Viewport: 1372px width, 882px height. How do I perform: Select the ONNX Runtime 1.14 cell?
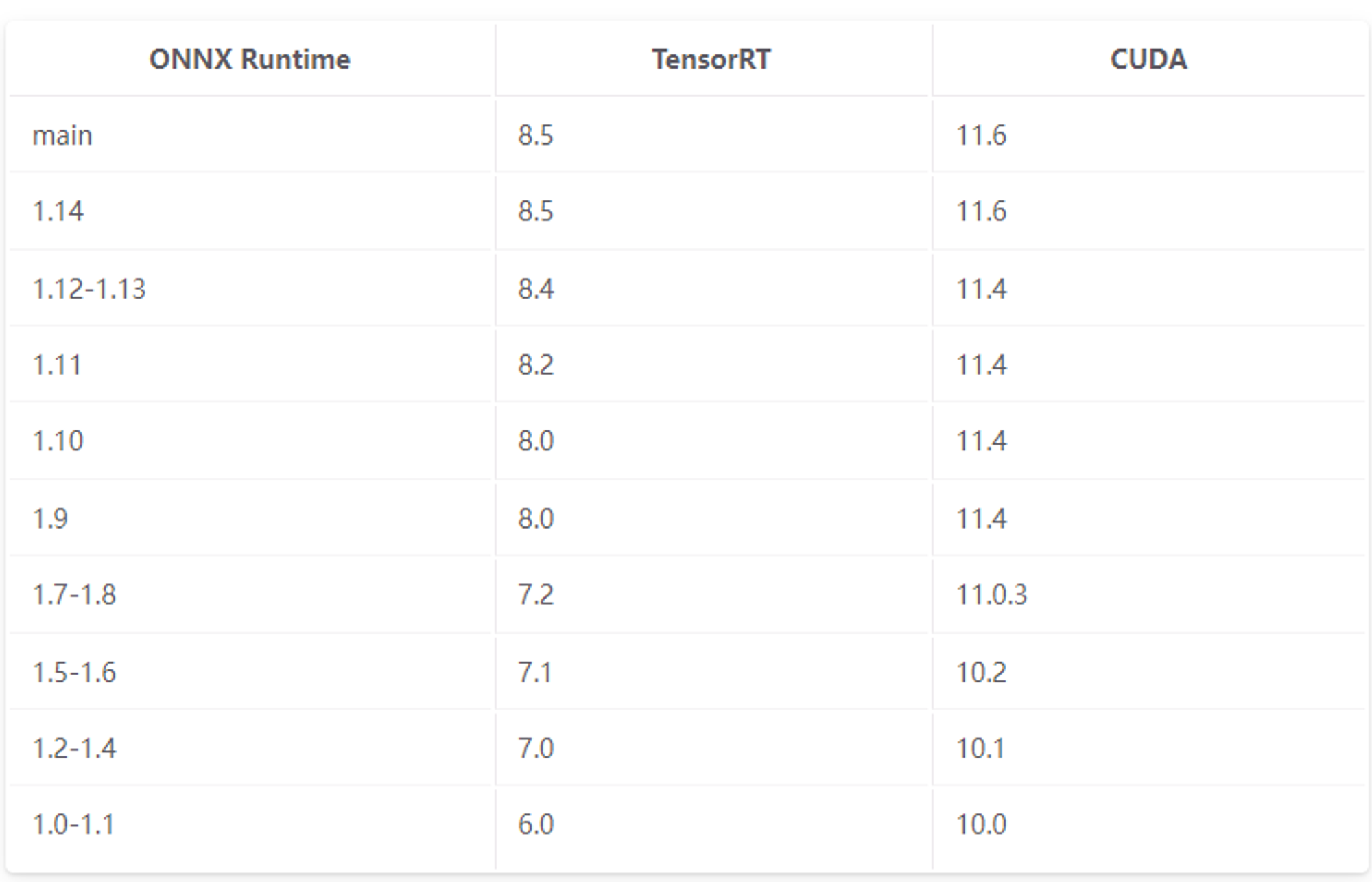click(x=250, y=211)
